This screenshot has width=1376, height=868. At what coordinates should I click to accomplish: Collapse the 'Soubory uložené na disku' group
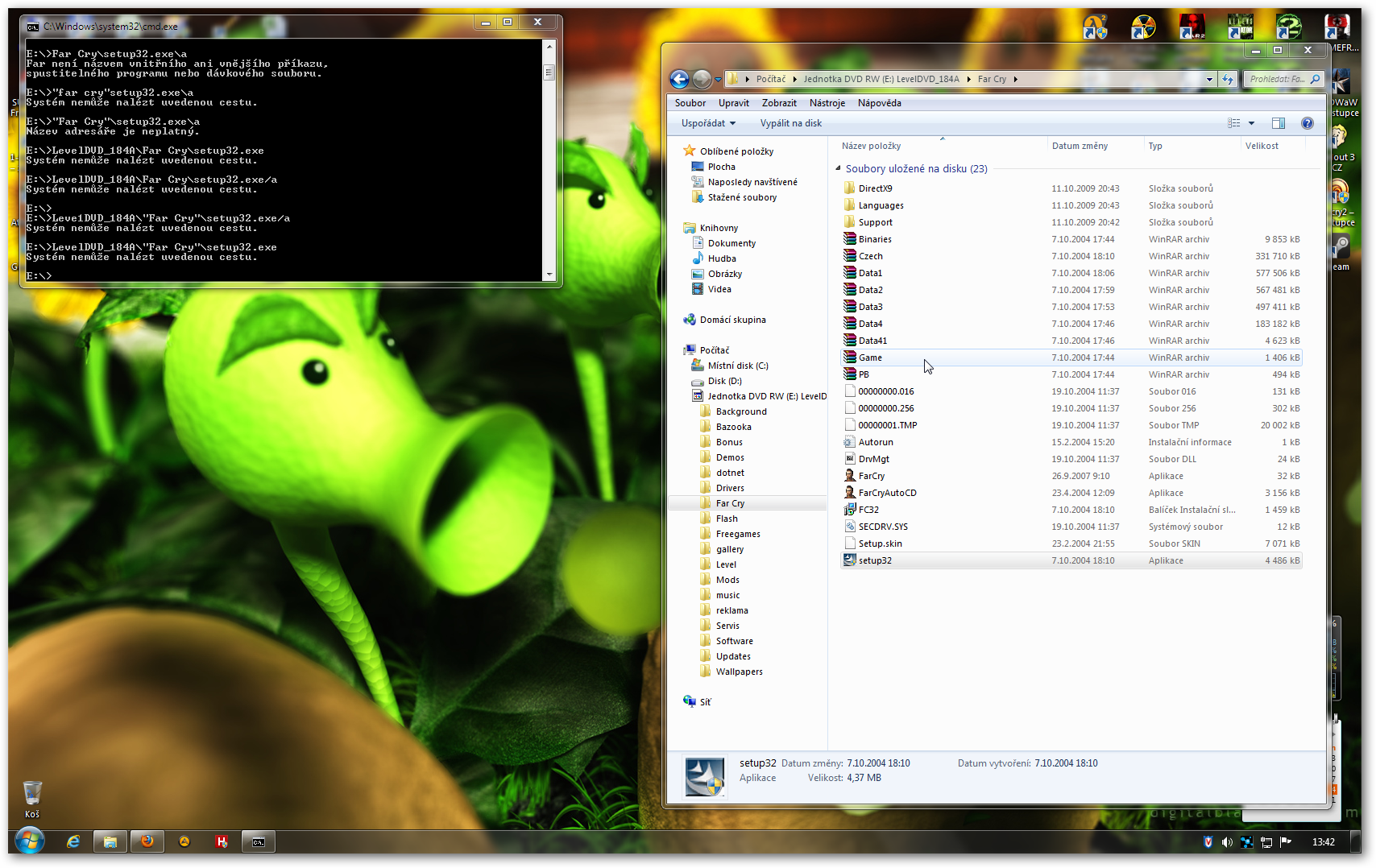tap(838, 168)
